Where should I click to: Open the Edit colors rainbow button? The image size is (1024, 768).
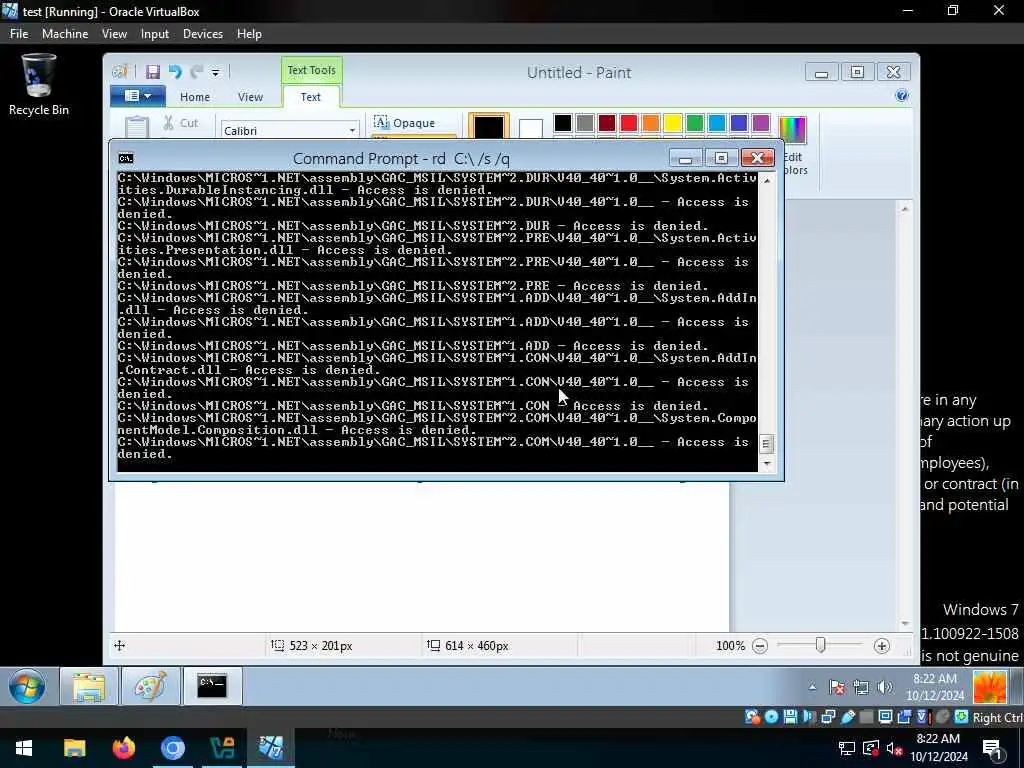[x=793, y=129]
